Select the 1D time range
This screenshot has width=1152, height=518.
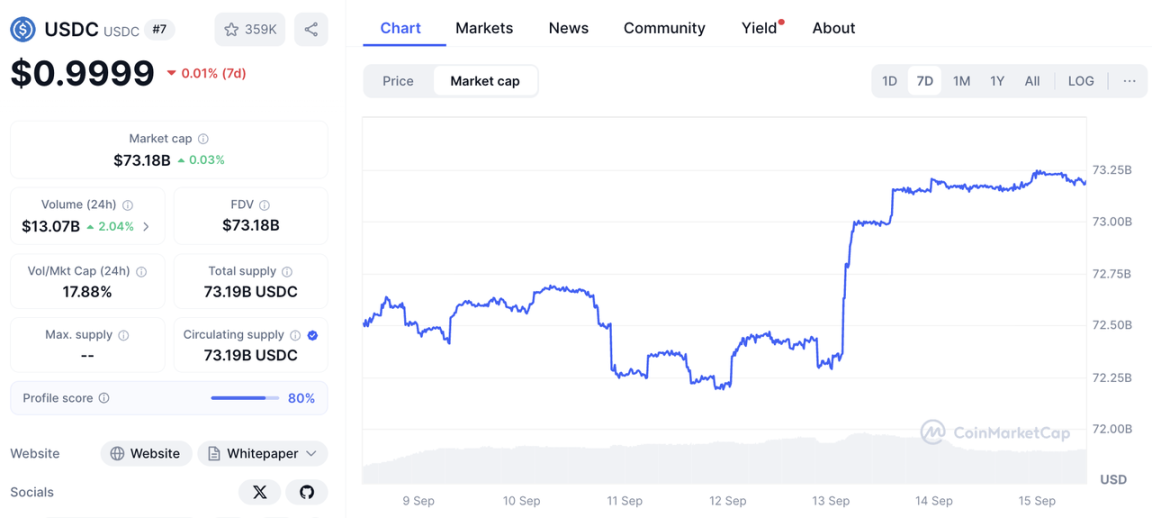pyautogui.click(x=889, y=81)
